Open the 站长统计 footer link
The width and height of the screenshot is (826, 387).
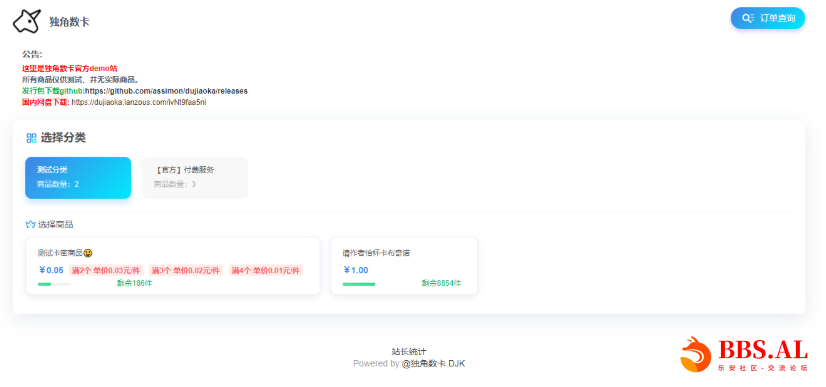[409, 352]
